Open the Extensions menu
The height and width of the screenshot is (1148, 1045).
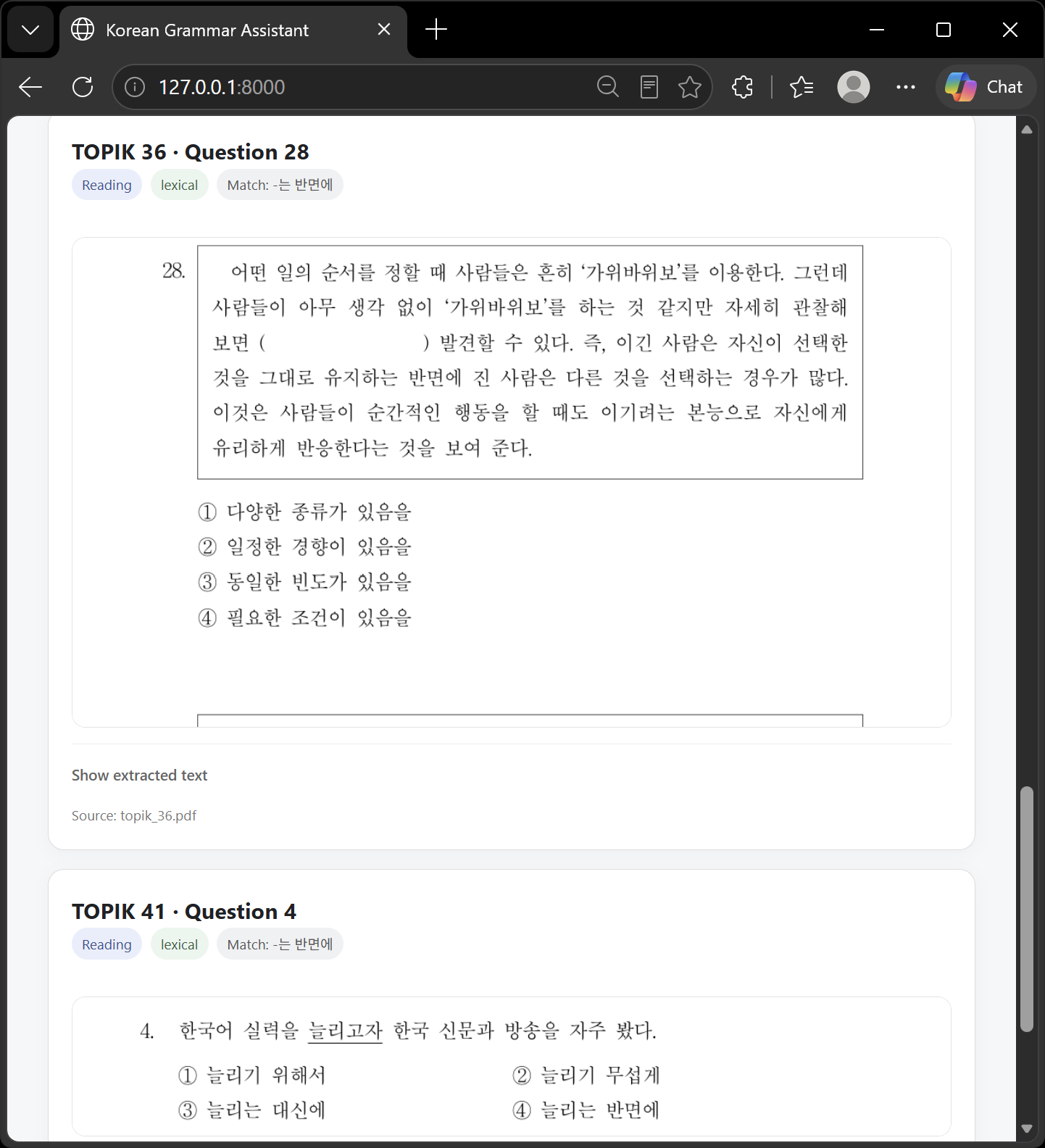[x=743, y=87]
